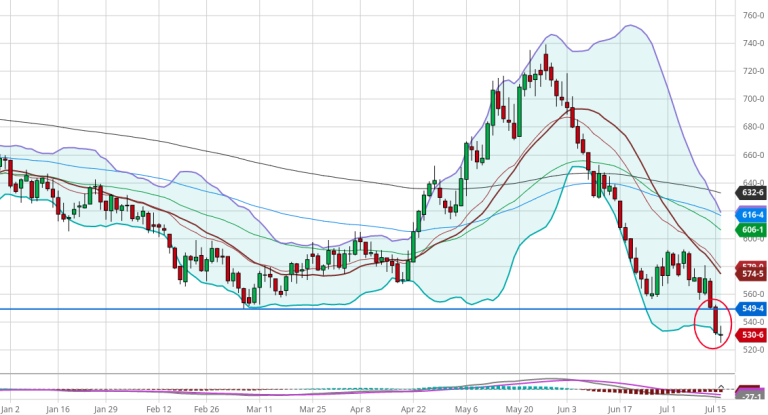Select the Feb 12 date label
Viewport: 768px width, 415px height.
(x=156, y=409)
